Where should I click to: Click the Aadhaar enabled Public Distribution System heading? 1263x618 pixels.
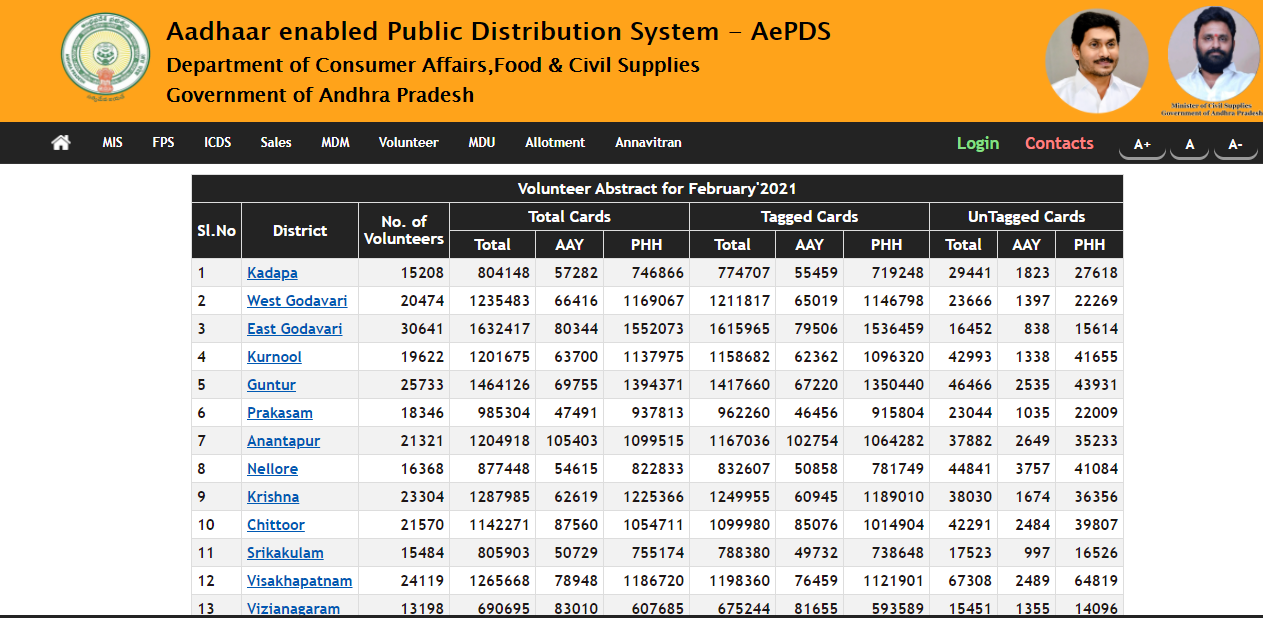pyautogui.click(x=498, y=32)
